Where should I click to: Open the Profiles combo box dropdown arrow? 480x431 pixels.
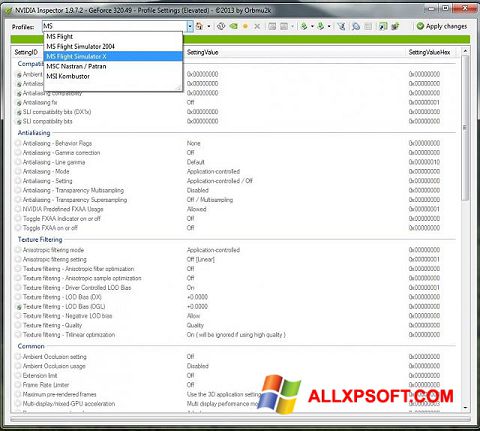coord(190,26)
